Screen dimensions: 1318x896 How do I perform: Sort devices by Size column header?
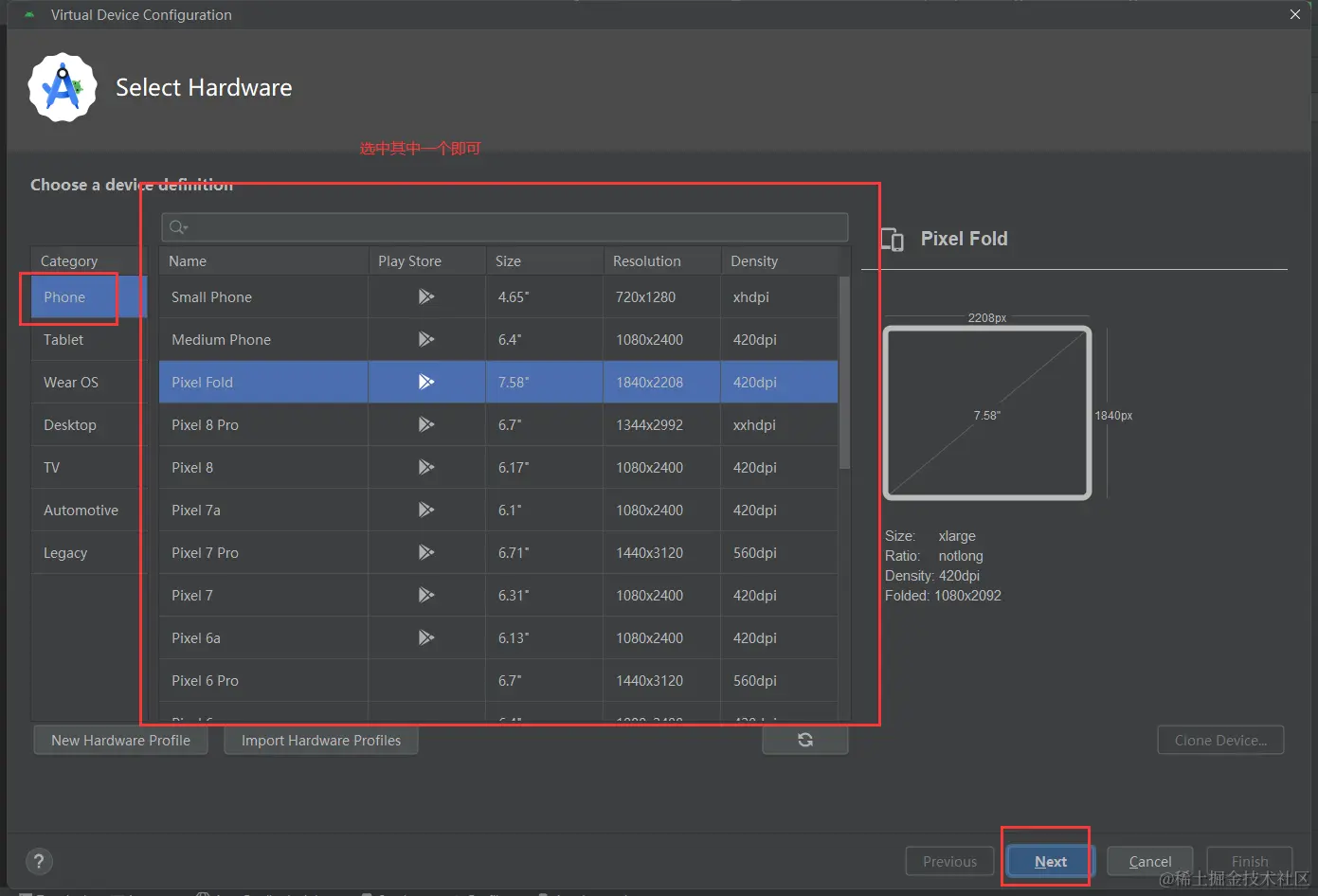pyautogui.click(x=544, y=260)
